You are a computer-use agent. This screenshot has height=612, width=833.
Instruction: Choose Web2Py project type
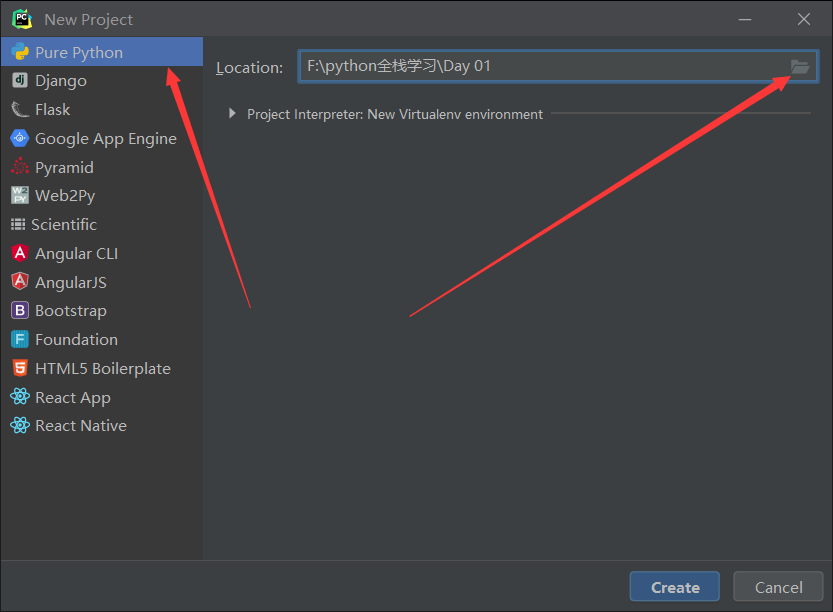[101, 195]
